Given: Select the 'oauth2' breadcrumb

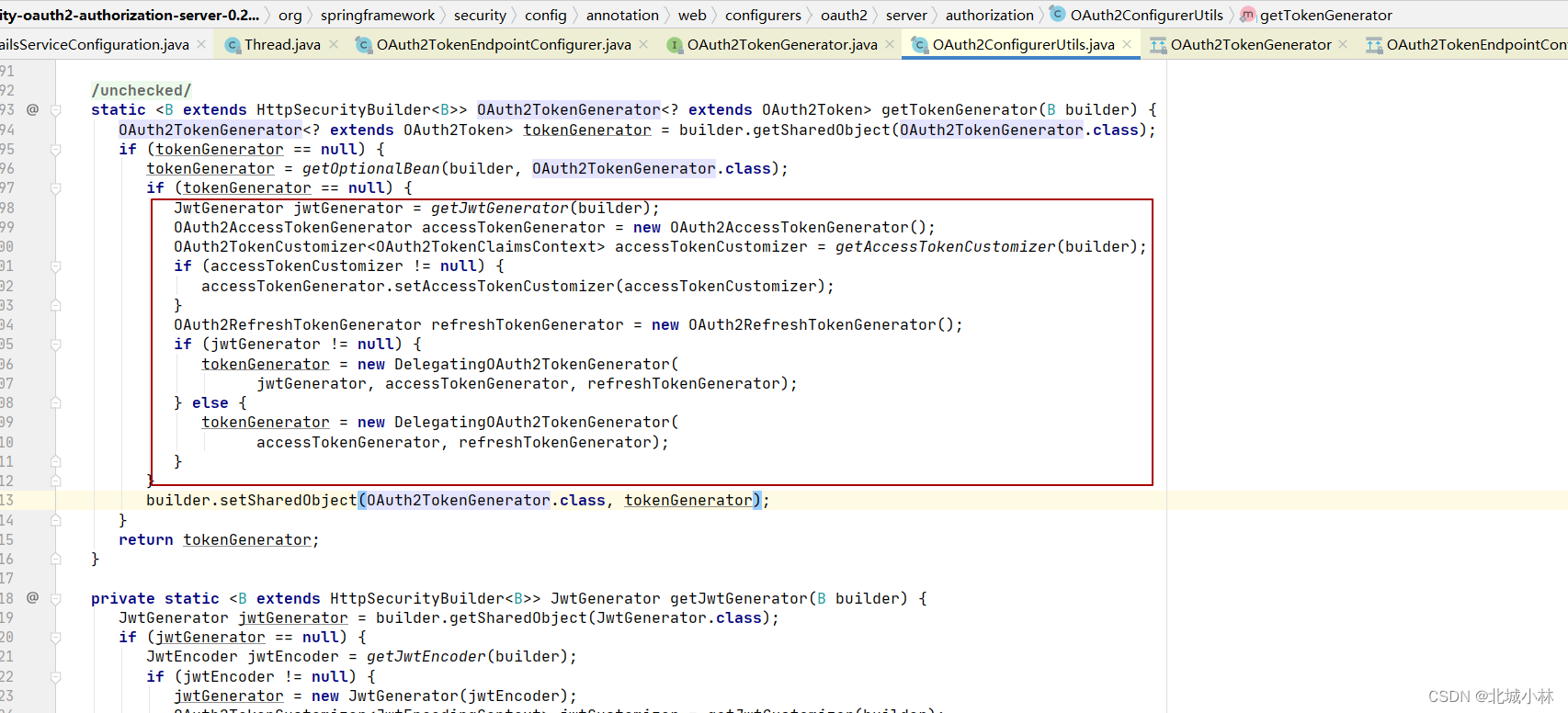Looking at the screenshot, I should coord(844,15).
